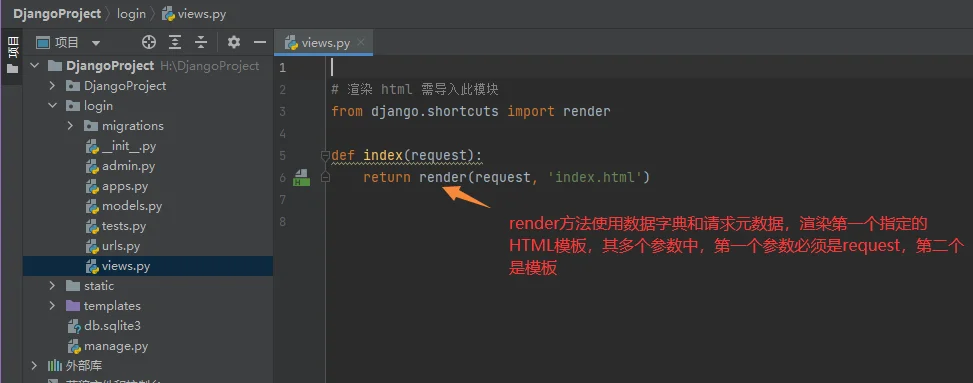Click the Expand All icon in project toolbar
This screenshot has height=383, width=973.
(176, 42)
